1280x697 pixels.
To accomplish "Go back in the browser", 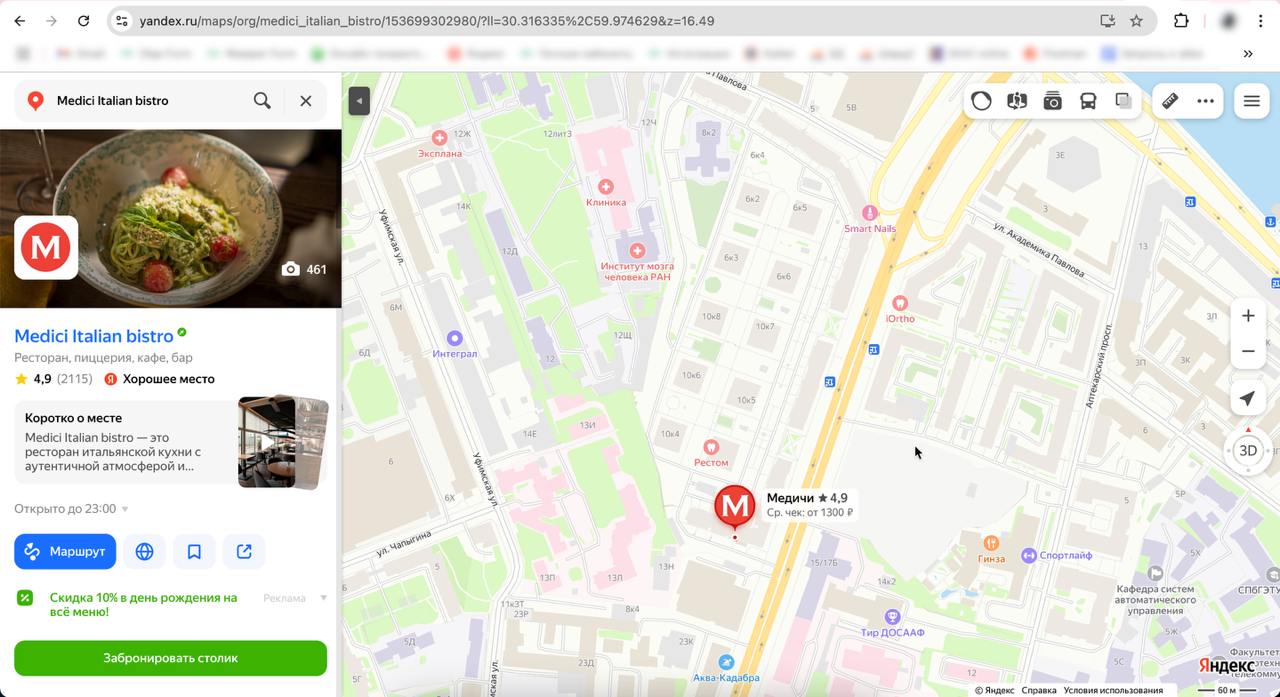I will point(19,21).
